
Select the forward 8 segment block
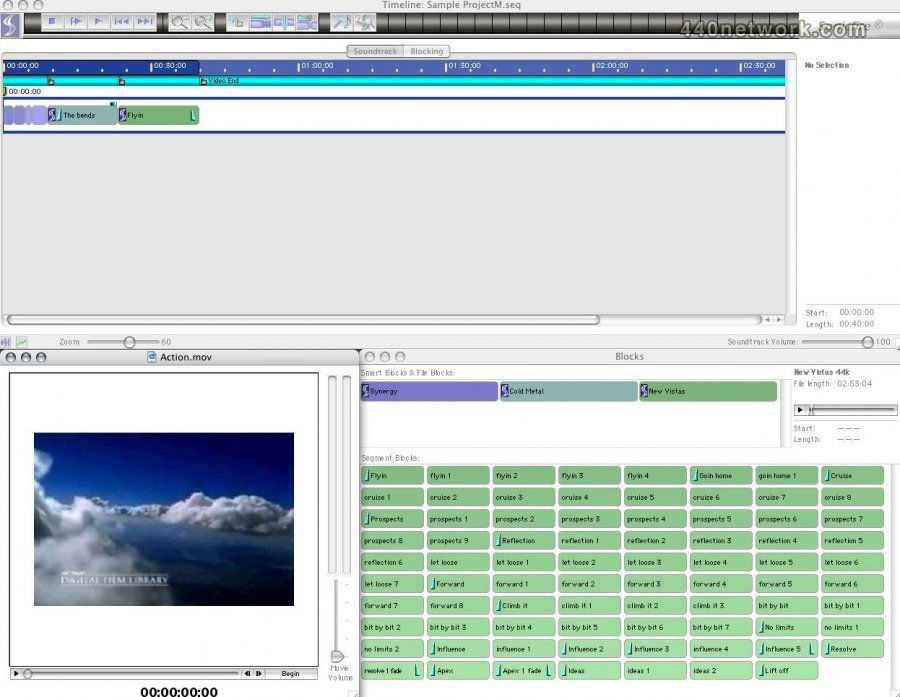pos(458,606)
